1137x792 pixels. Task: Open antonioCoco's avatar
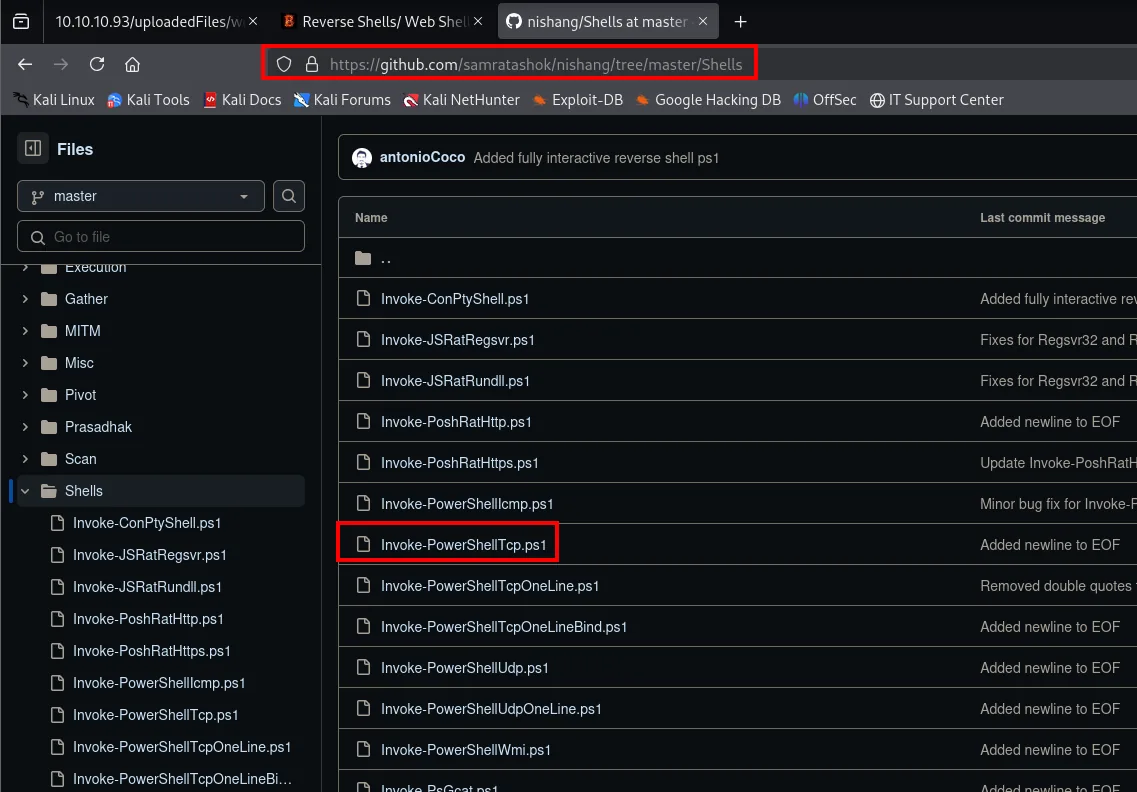coord(362,157)
